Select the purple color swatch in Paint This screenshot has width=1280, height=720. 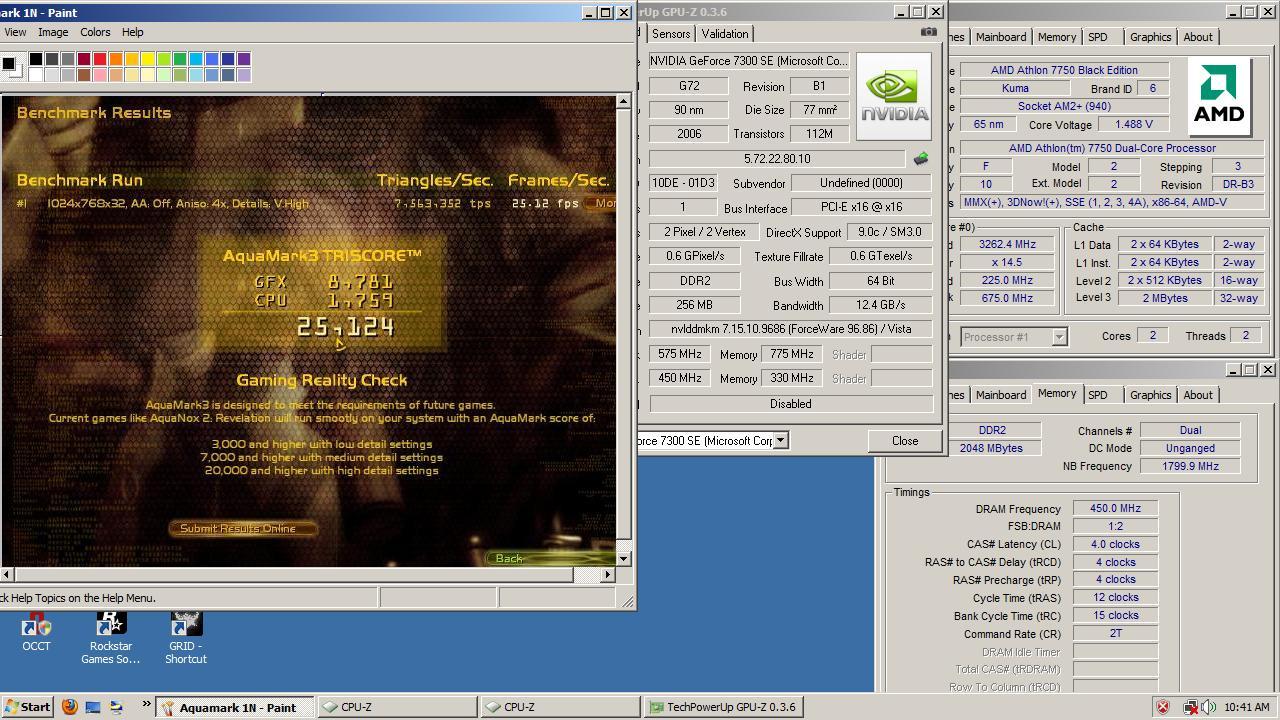tap(244, 59)
